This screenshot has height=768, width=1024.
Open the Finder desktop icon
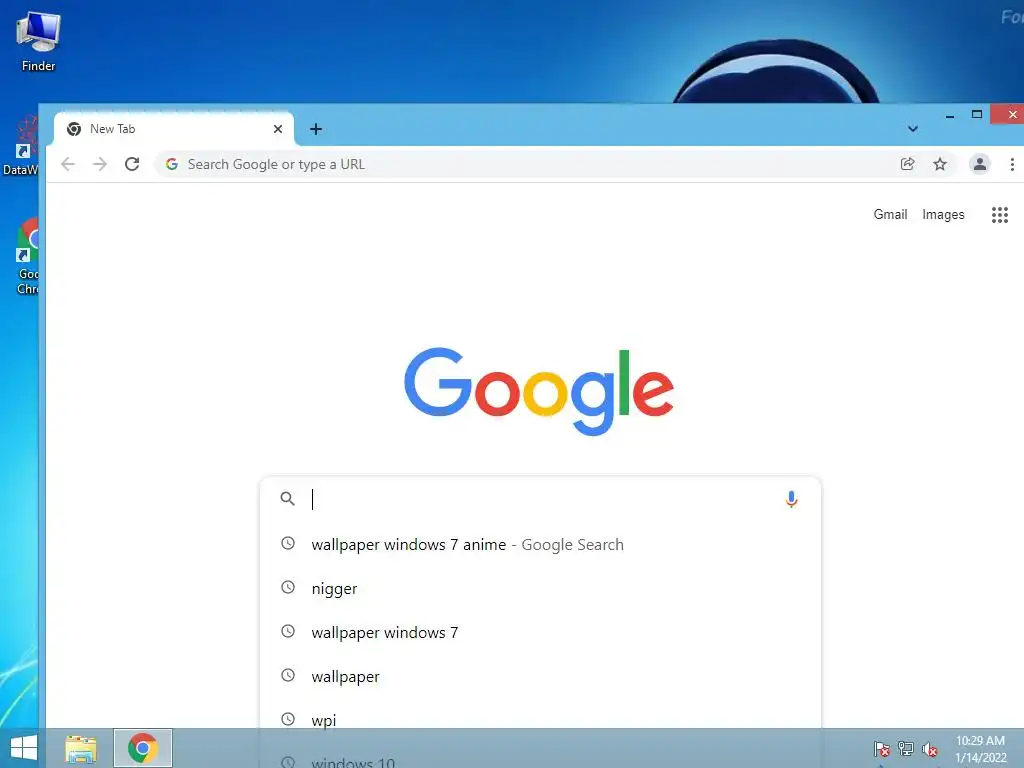[38, 41]
